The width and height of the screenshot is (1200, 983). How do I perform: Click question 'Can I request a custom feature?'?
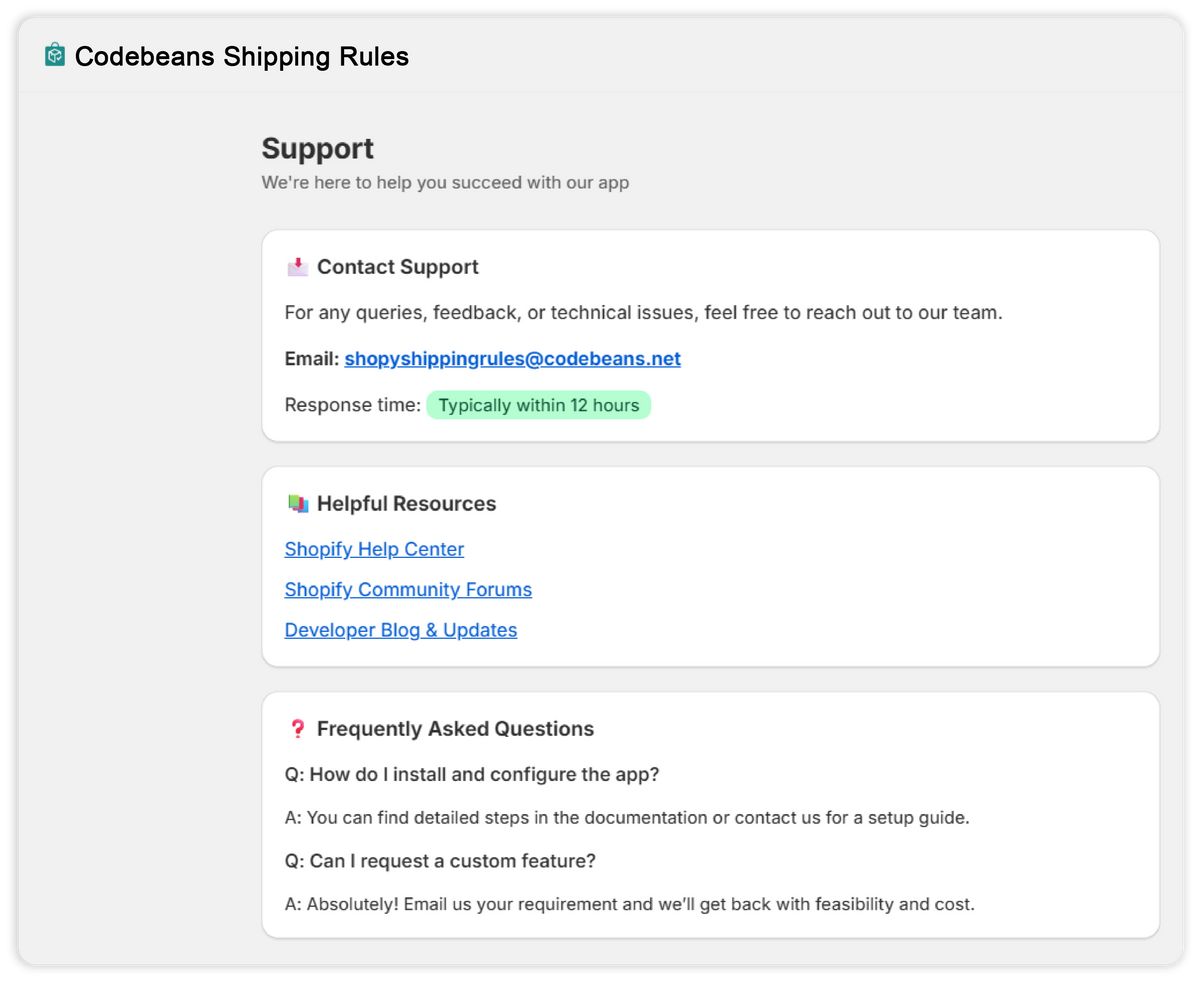point(440,861)
